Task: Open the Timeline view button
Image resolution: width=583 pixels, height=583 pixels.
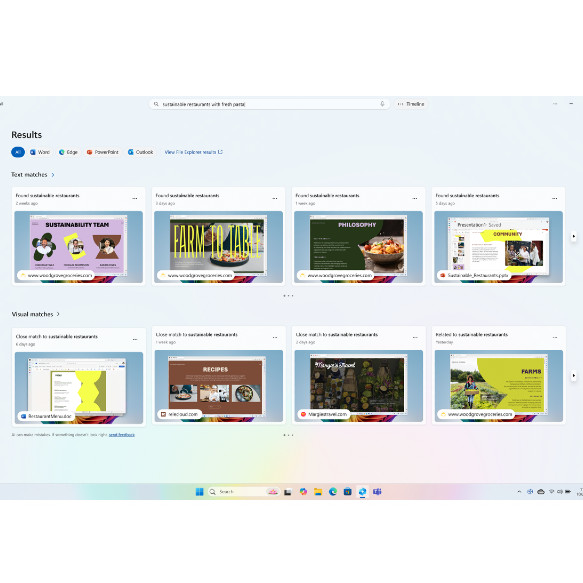Action: tap(411, 104)
